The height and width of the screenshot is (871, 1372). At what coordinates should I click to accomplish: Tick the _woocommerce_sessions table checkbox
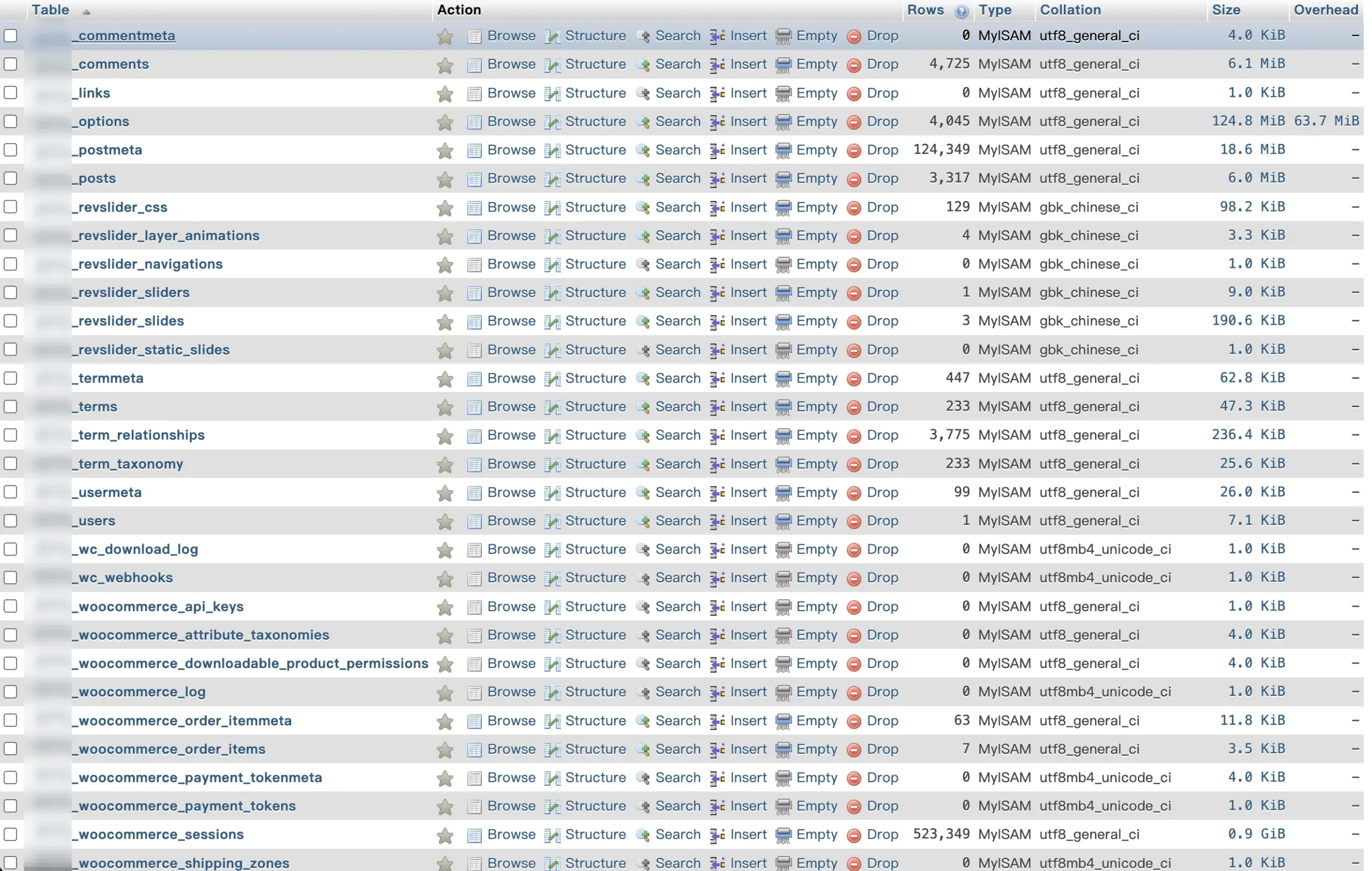tap(10, 834)
